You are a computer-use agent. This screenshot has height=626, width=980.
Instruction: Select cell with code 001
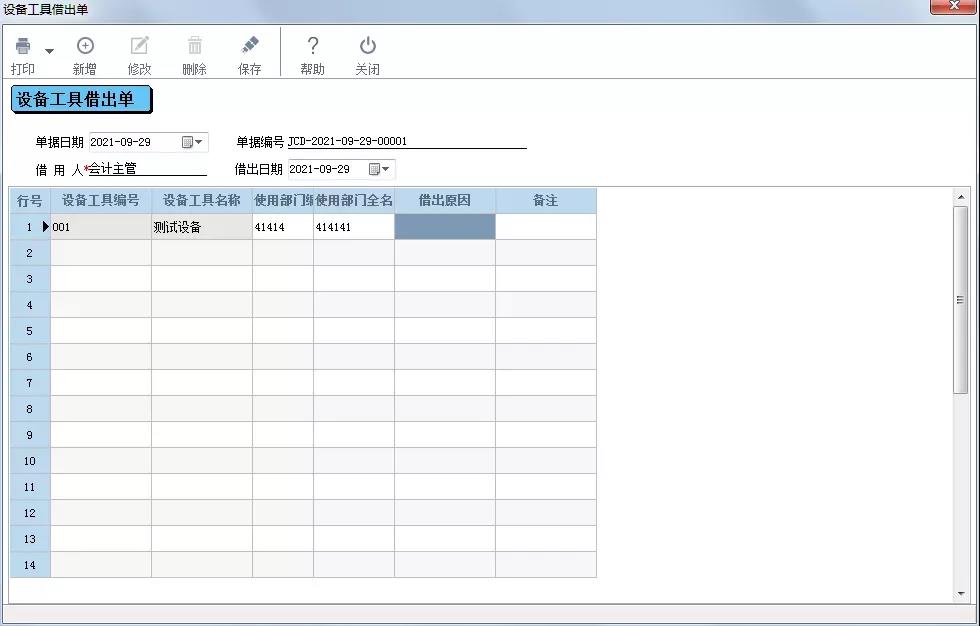pyautogui.click(x=101, y=227)
